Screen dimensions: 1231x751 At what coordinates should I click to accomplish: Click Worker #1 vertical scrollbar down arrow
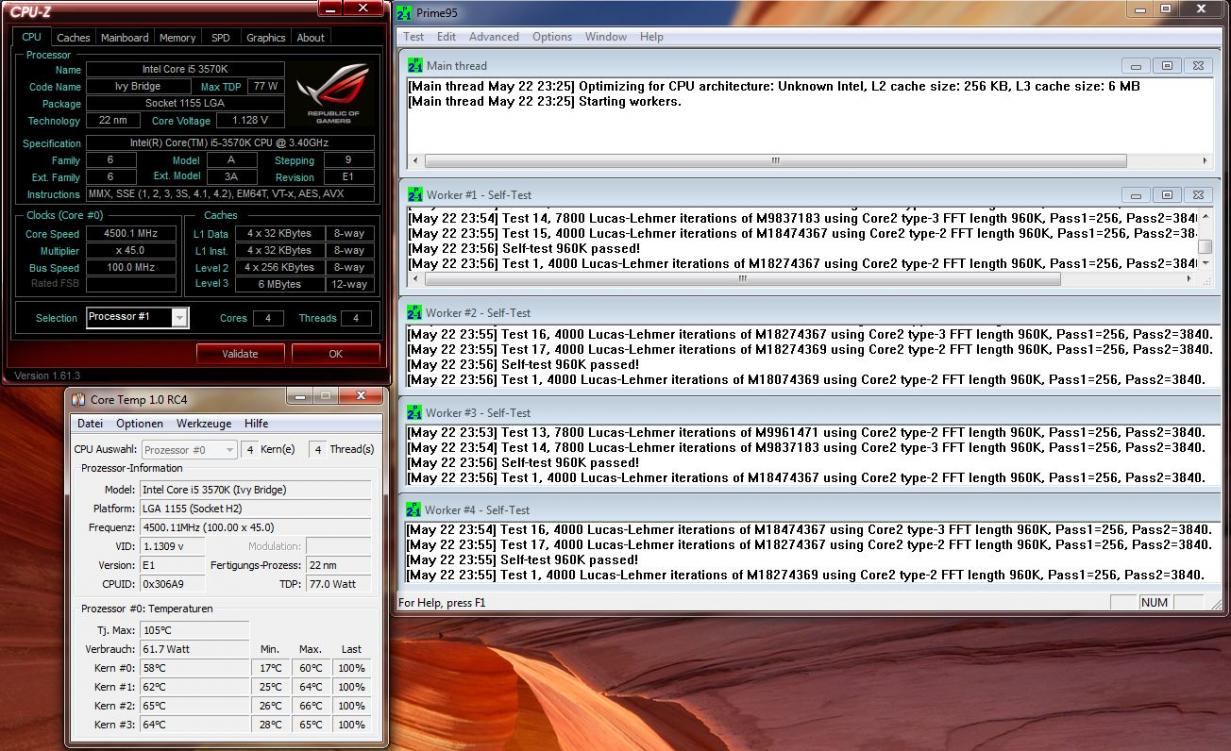point(1205,263)
